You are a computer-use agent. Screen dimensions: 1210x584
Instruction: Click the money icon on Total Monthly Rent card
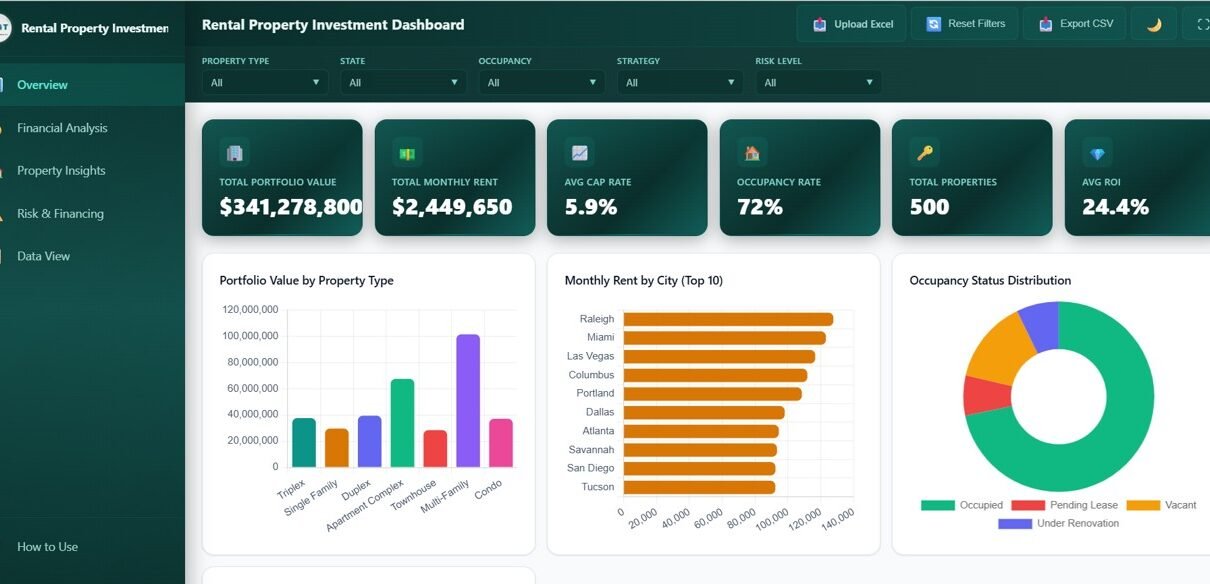(407, 153)
